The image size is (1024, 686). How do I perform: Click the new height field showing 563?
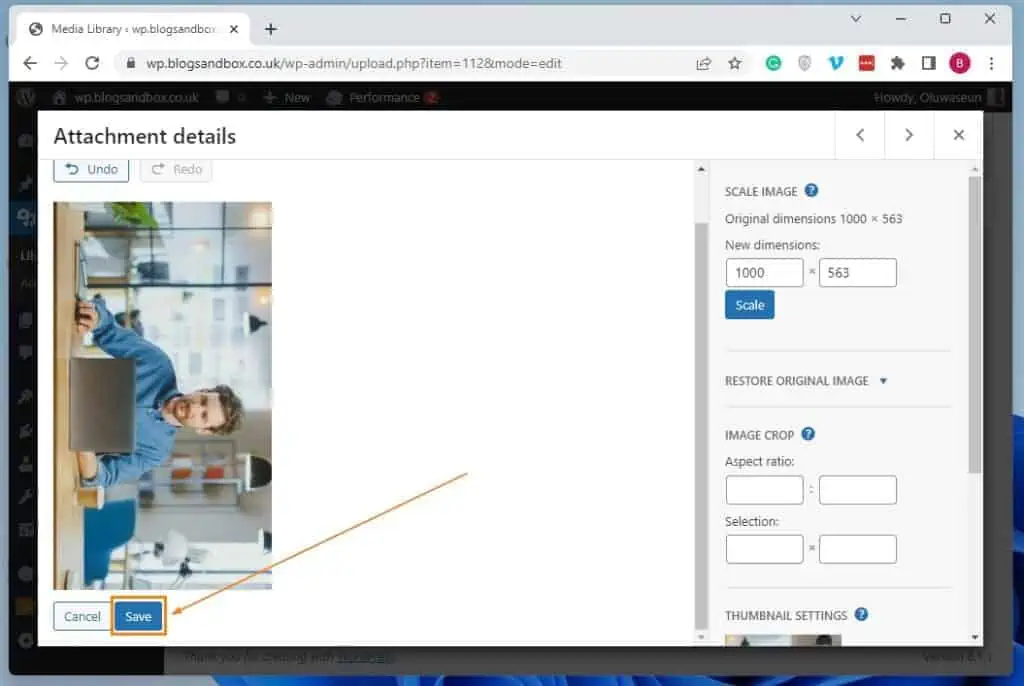(x=857, y=272)
